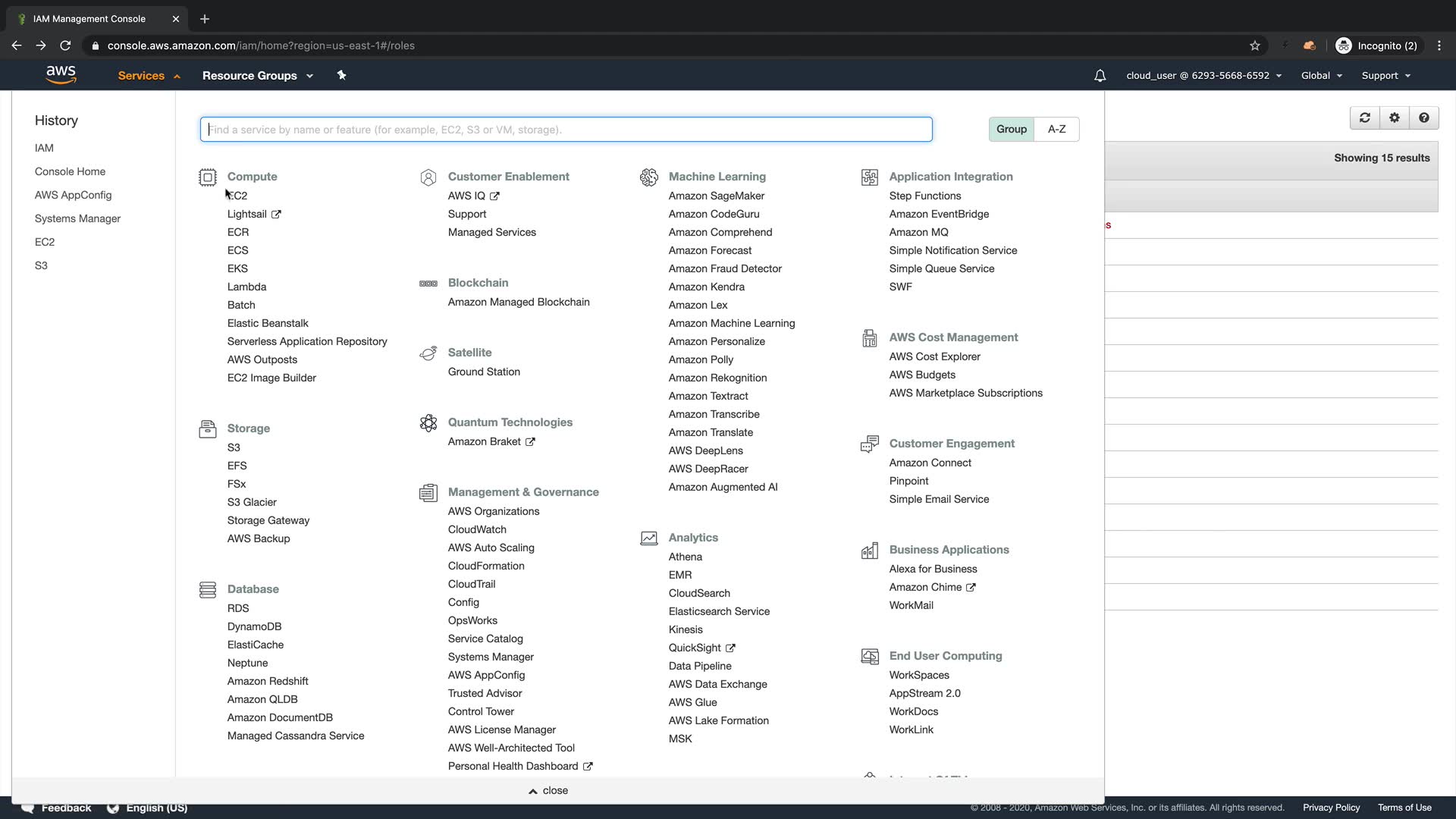Click the Machine Learning category icon
The width and height of the screenshot is (1456, 819).
[649, 177]
